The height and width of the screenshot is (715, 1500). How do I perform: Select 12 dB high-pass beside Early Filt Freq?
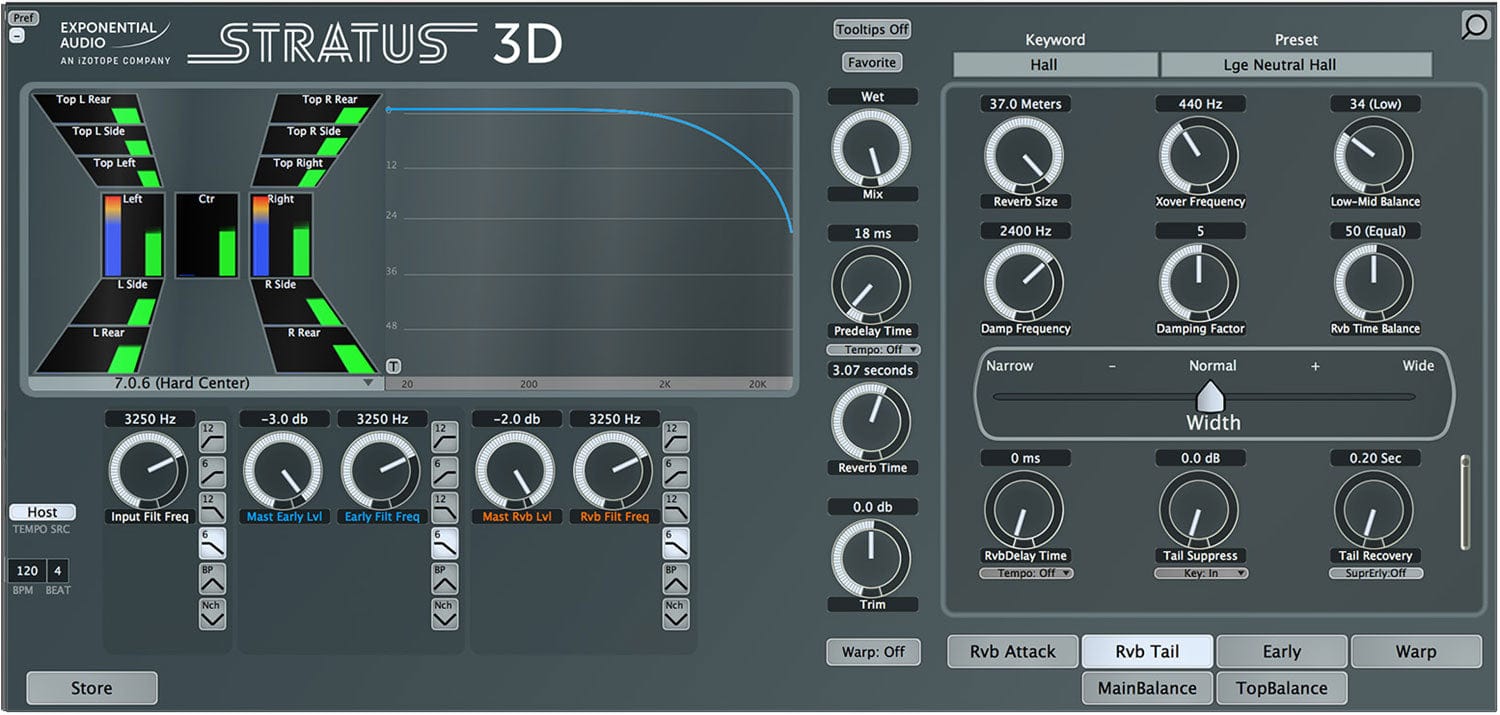coord(445,436)
